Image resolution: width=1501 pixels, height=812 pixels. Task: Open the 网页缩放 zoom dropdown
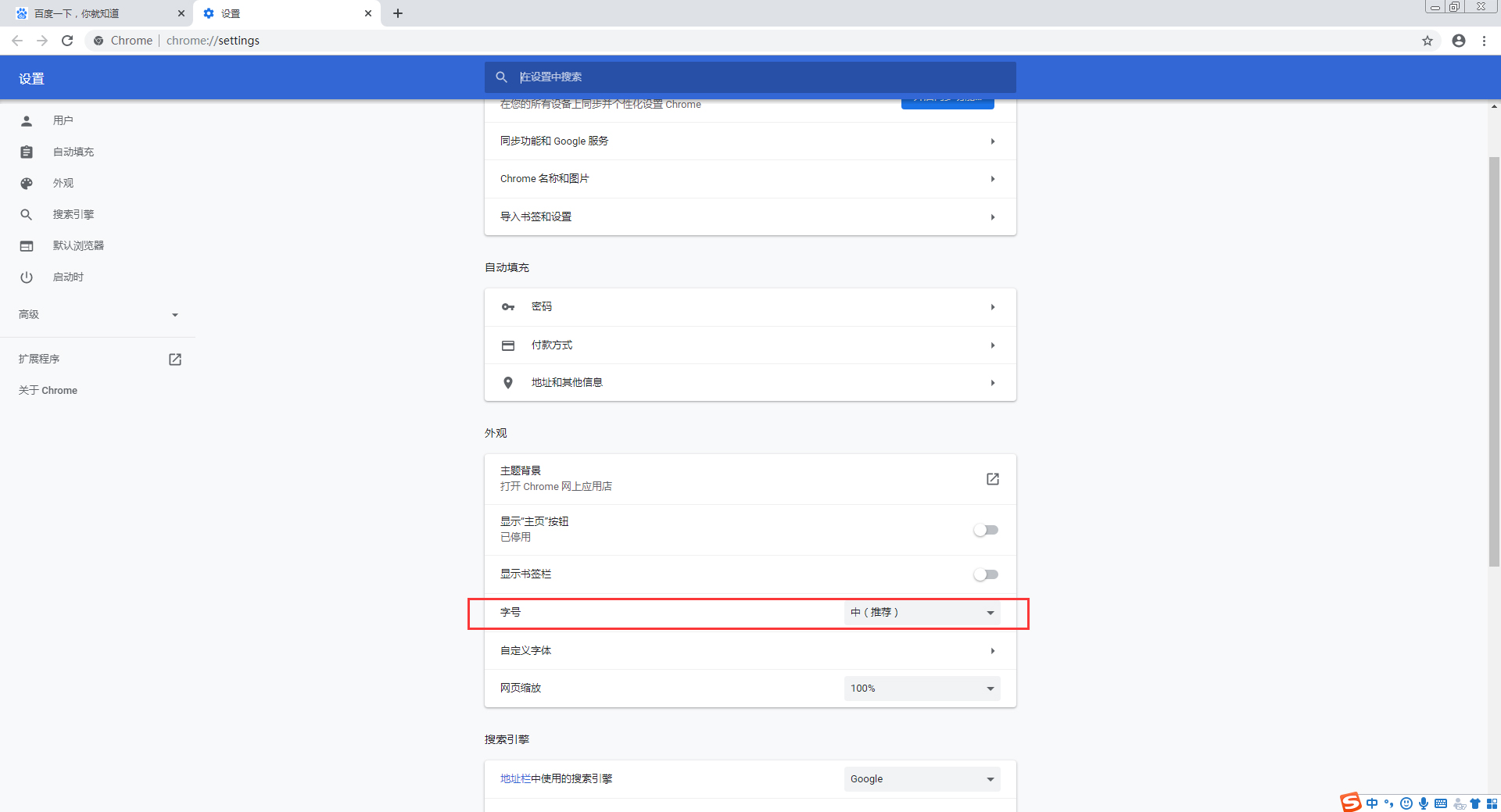pyautogui.click(x=921, y=689)
